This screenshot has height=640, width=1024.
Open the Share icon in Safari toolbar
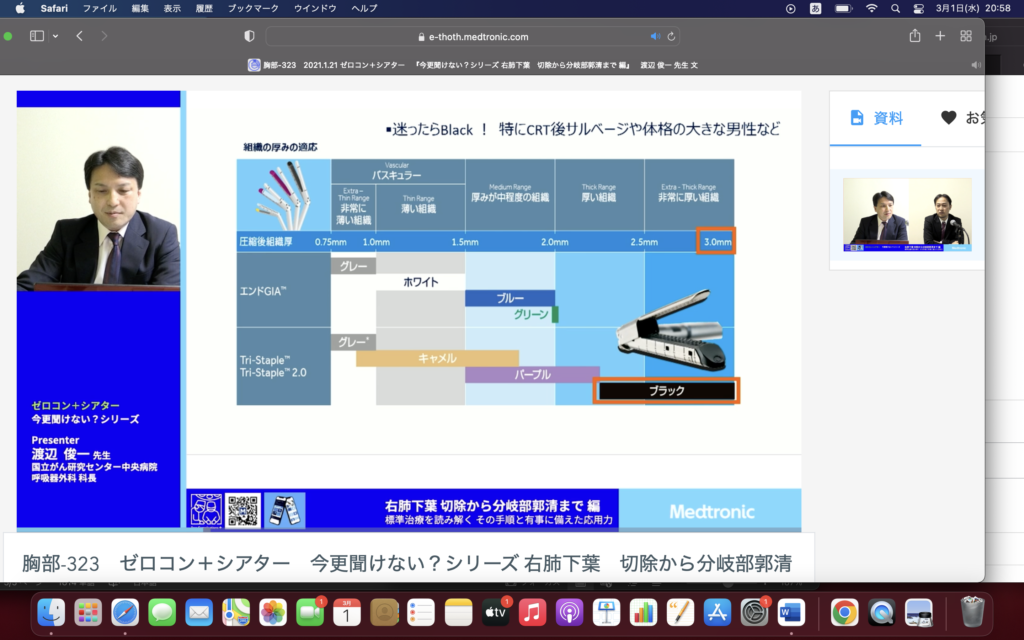pos(914,36)
